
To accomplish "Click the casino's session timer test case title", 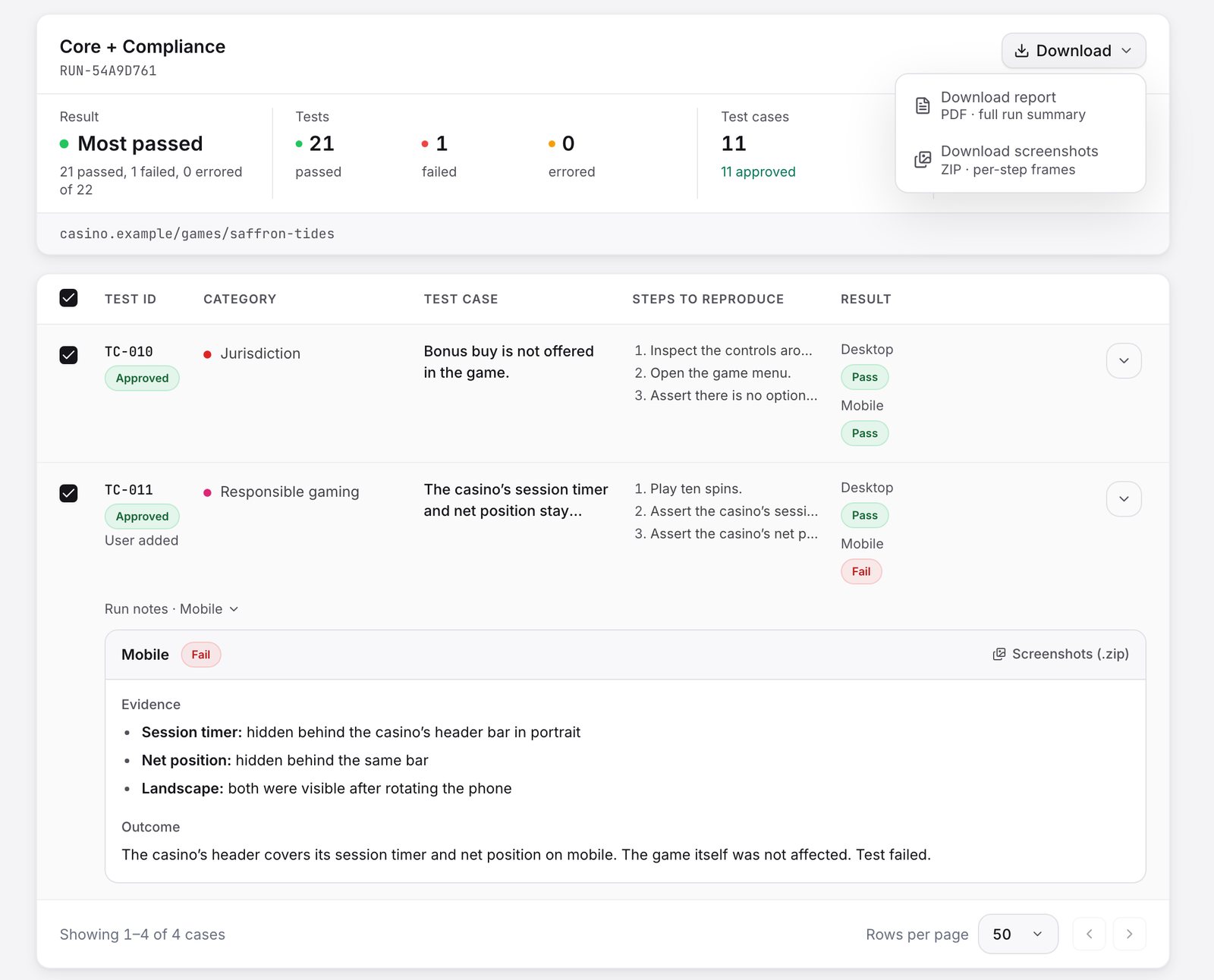I will (516, 500).
